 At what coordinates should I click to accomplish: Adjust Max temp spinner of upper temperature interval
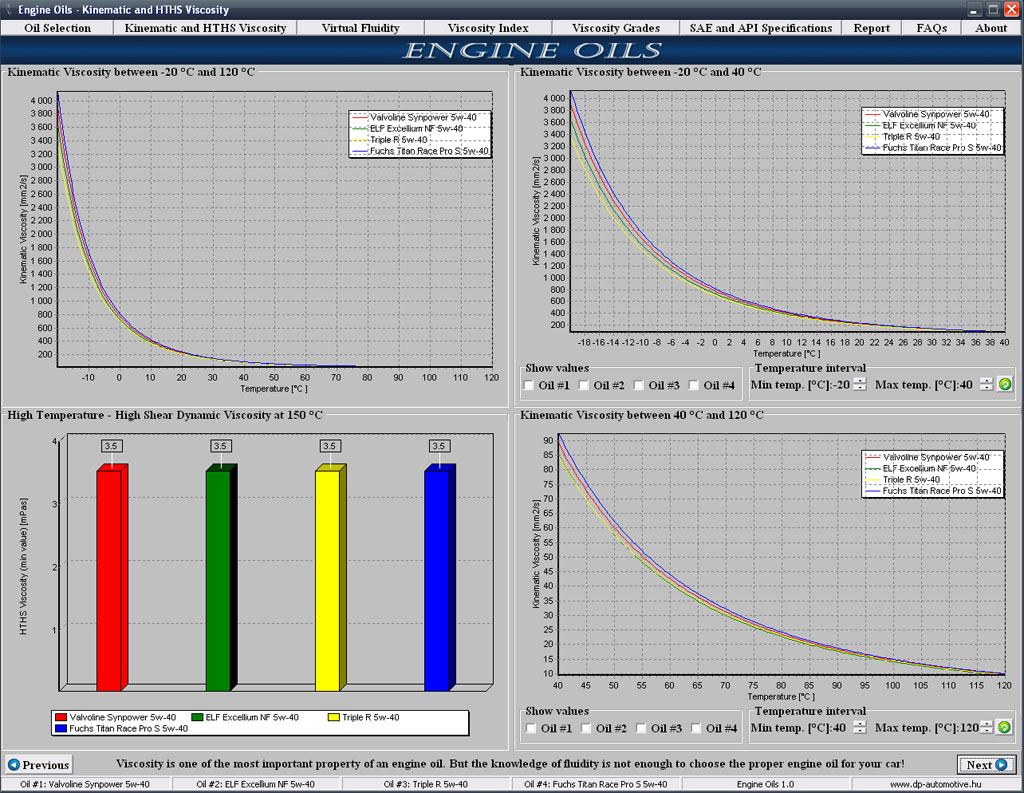986,385
